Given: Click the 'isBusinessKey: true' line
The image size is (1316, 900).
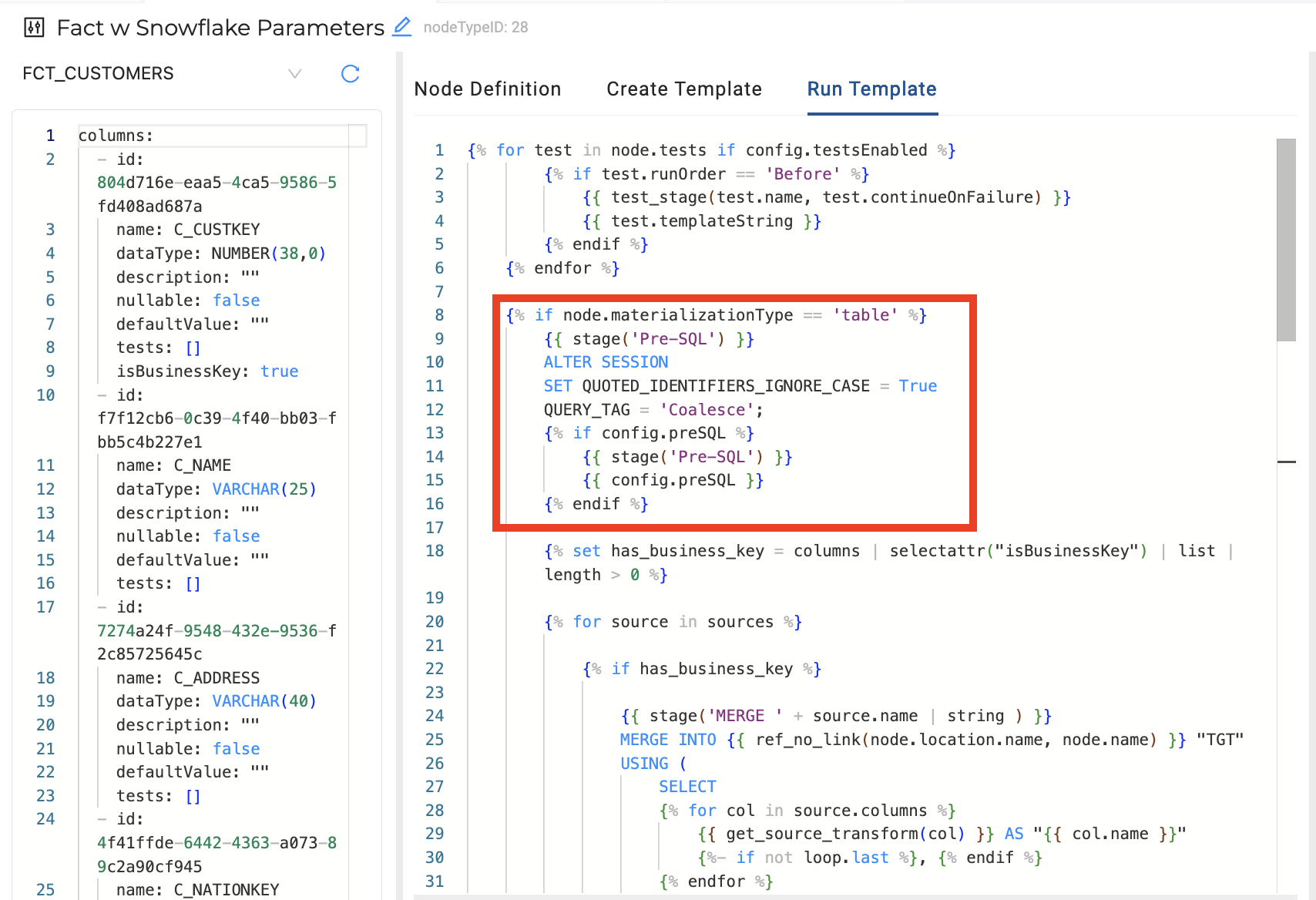Looking at the screenshot, I should 207,371.
